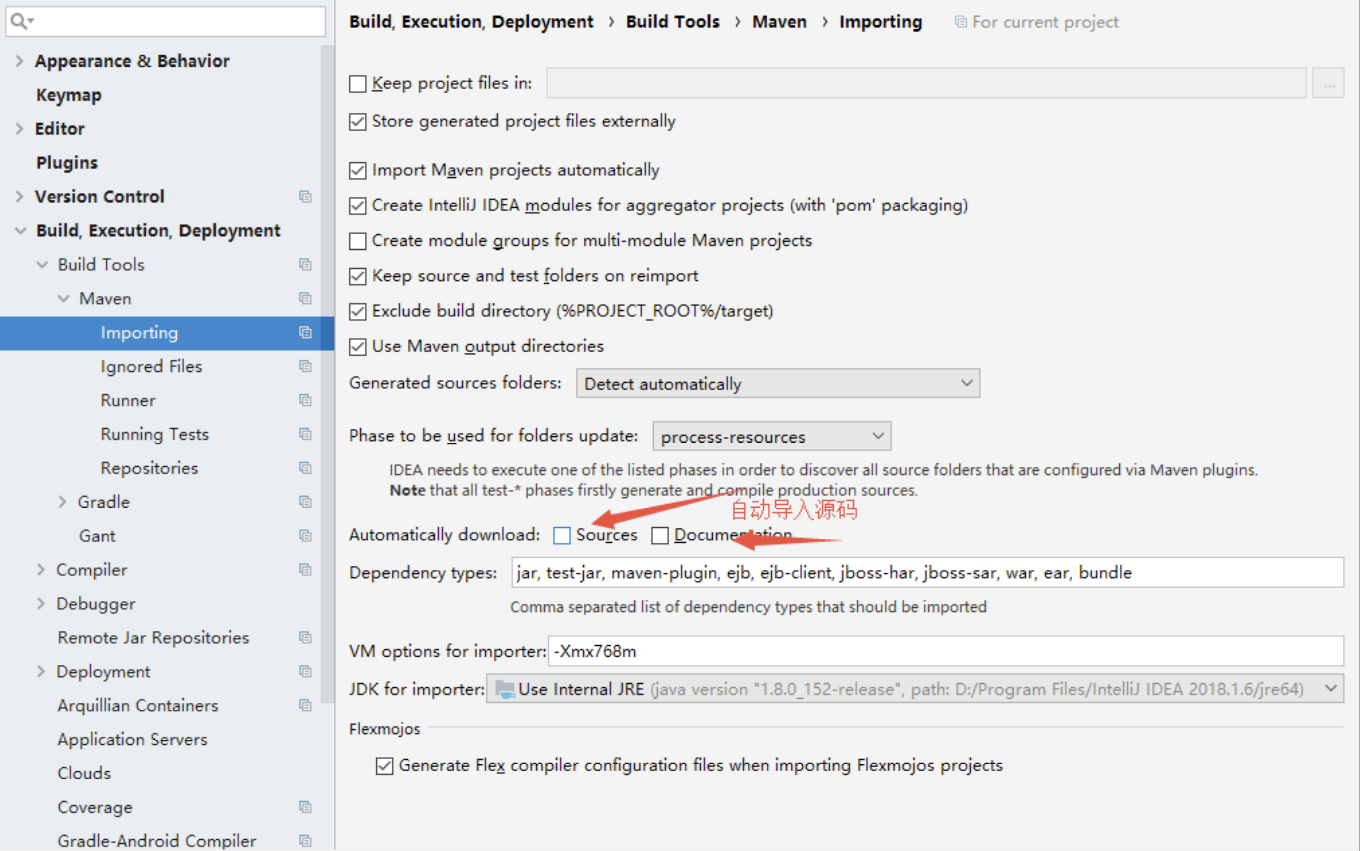Check the Documentation auto-download checkbox

(x=660, y=536)
